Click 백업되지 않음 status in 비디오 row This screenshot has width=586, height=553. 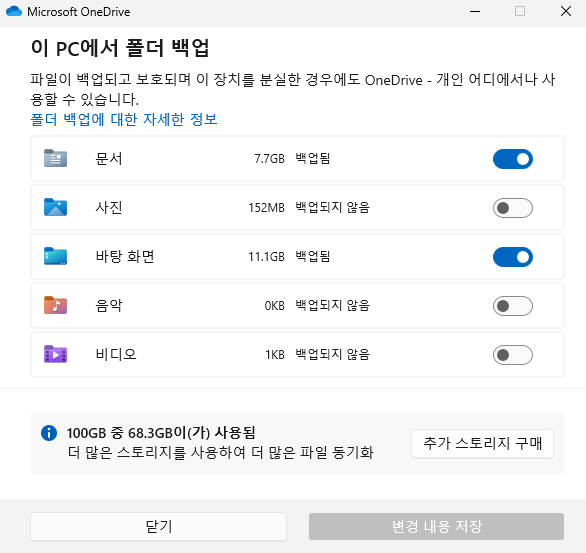pyautogui.click(x=333, y=354)
